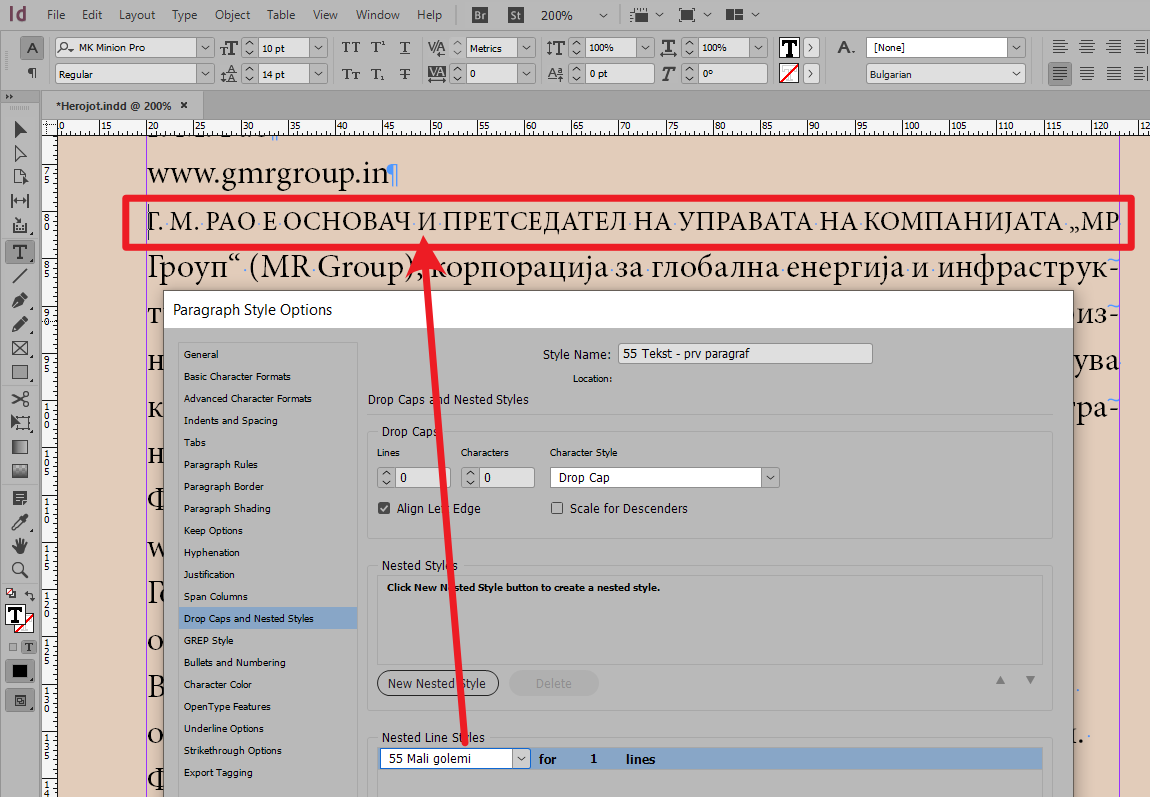The width and height of the screenshot is (1150, 797).
Task: Select the Line tool
Action: click(x=20, y=276)
